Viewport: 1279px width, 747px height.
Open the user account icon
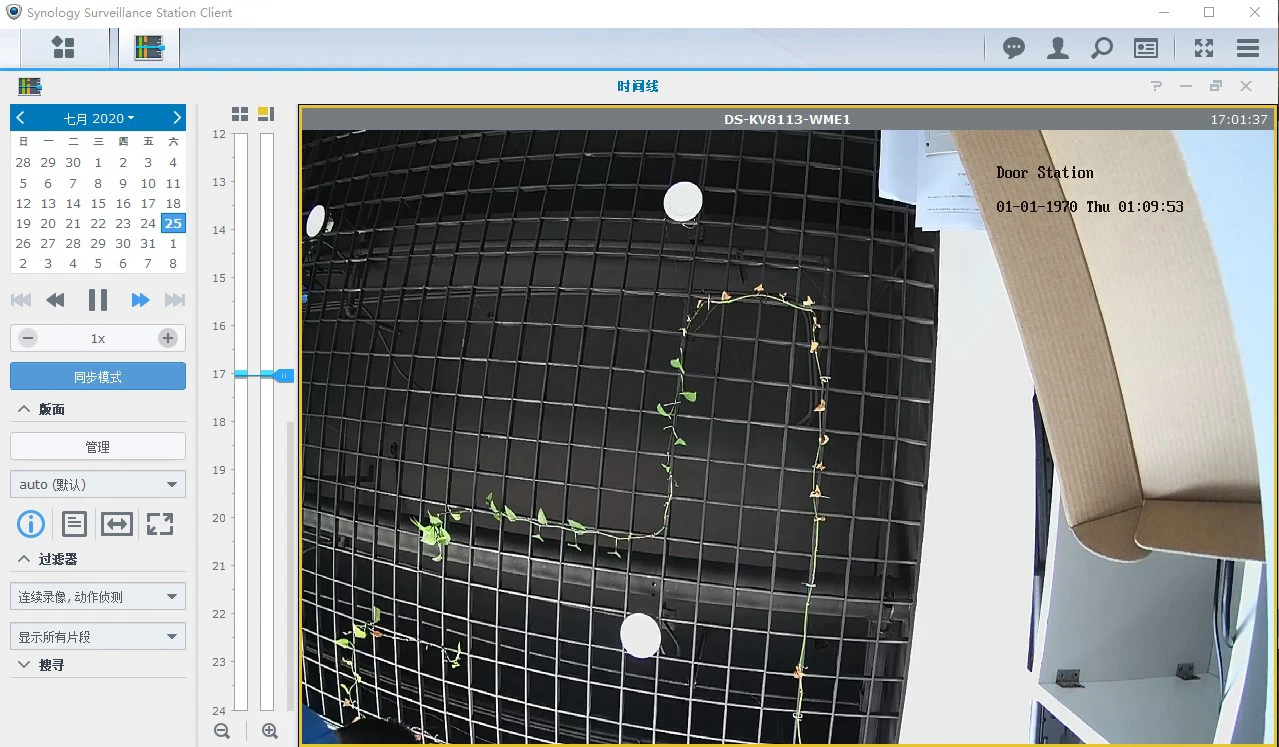(x=1058, y=48)
